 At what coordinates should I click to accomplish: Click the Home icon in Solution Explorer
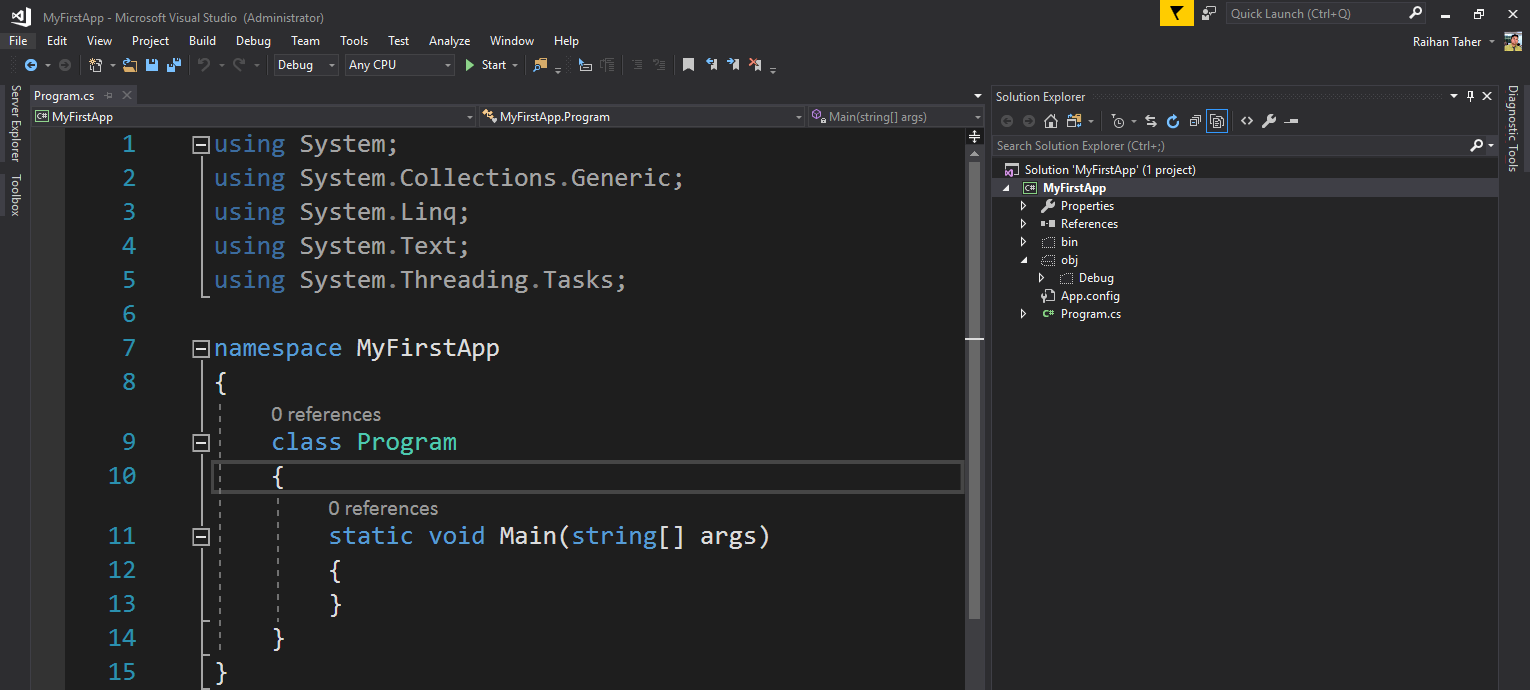click(x=1050, y=121)
